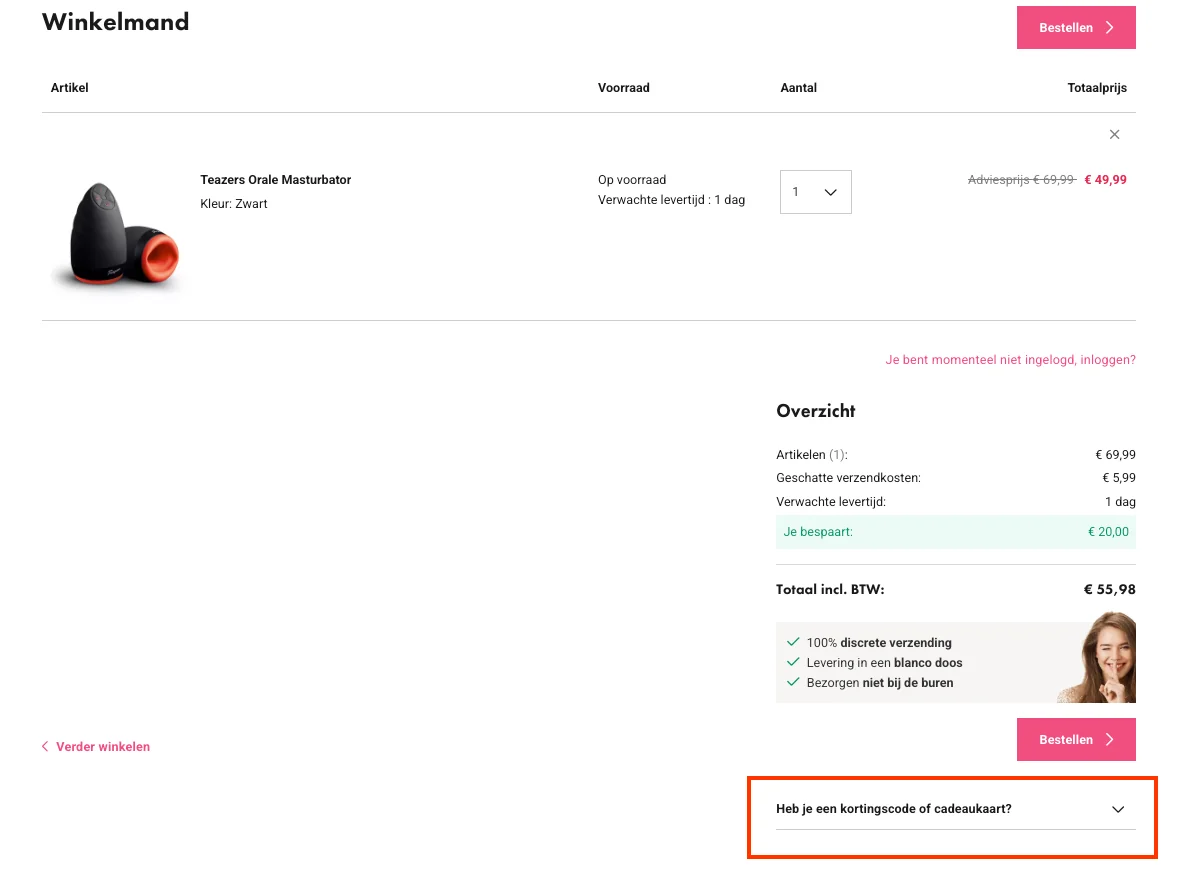Click the Teazers Orale Masturbator product title
This screenshot has width=1191, height=873.
pos(275,179)
